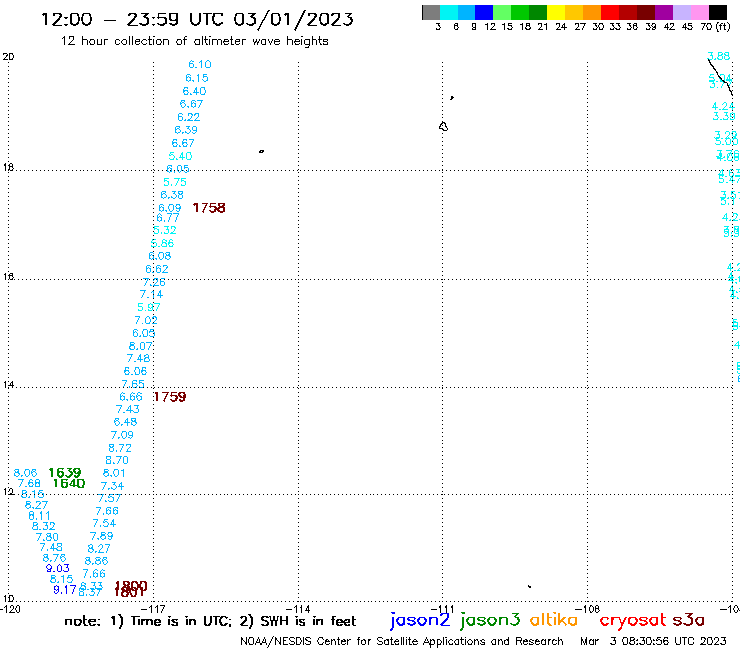Click the pink 70 ft legend swatch

(x=699, y=12)
